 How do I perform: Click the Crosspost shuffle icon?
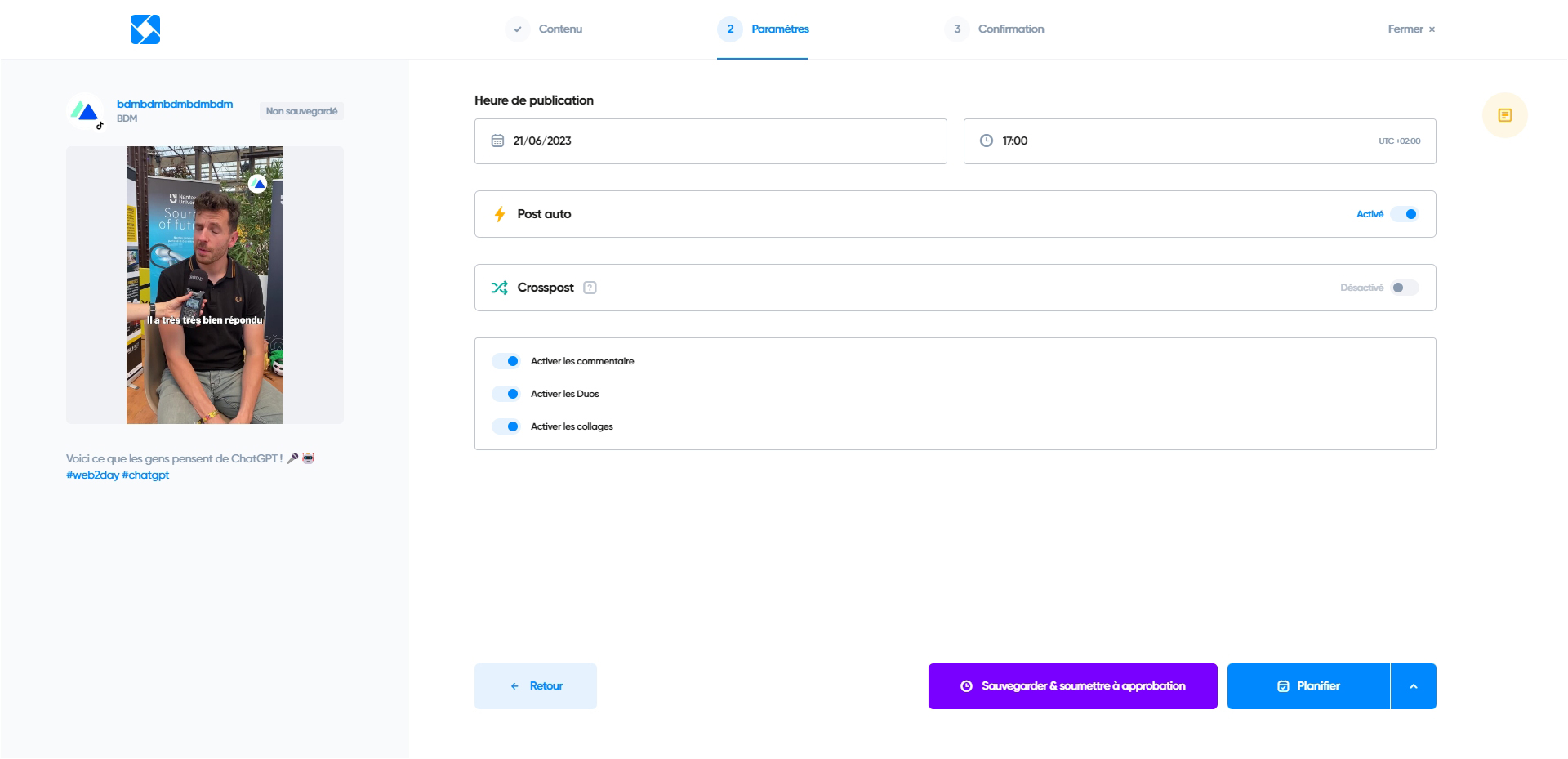[x=499, y=288]
